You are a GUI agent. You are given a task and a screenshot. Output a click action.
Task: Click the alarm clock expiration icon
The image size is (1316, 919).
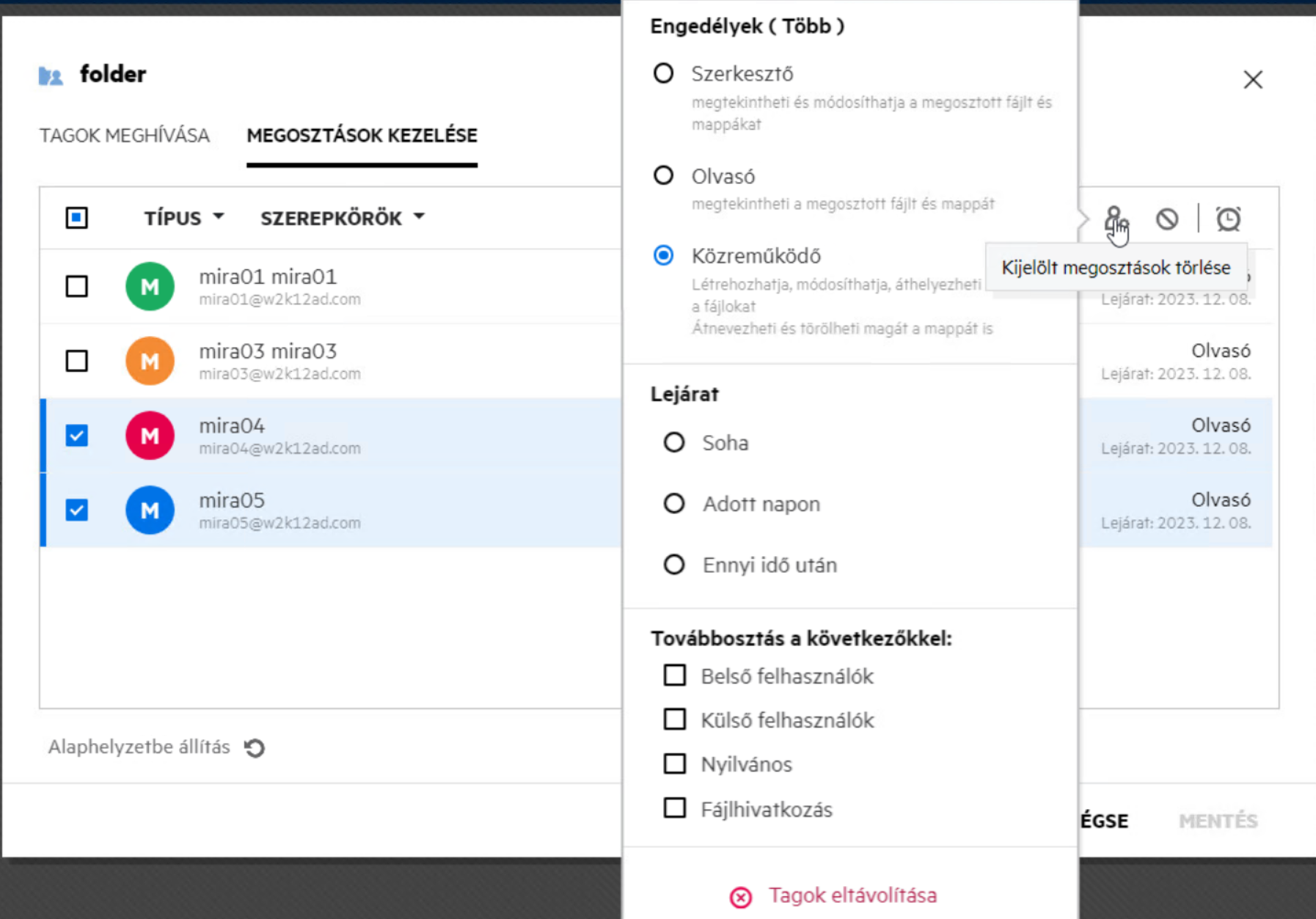[x=1228, y=219]
